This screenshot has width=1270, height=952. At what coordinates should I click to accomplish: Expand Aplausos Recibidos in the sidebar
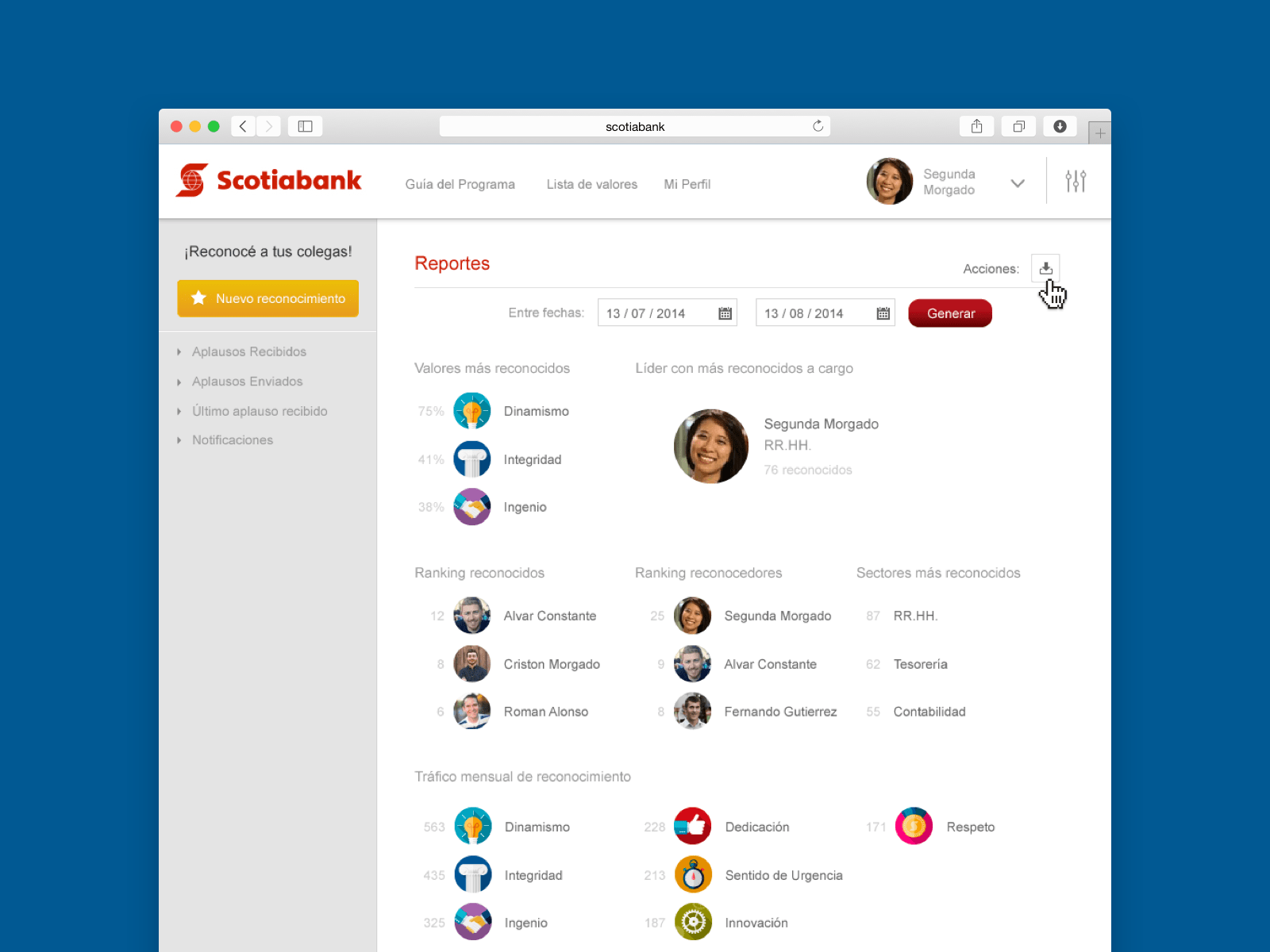249,351
